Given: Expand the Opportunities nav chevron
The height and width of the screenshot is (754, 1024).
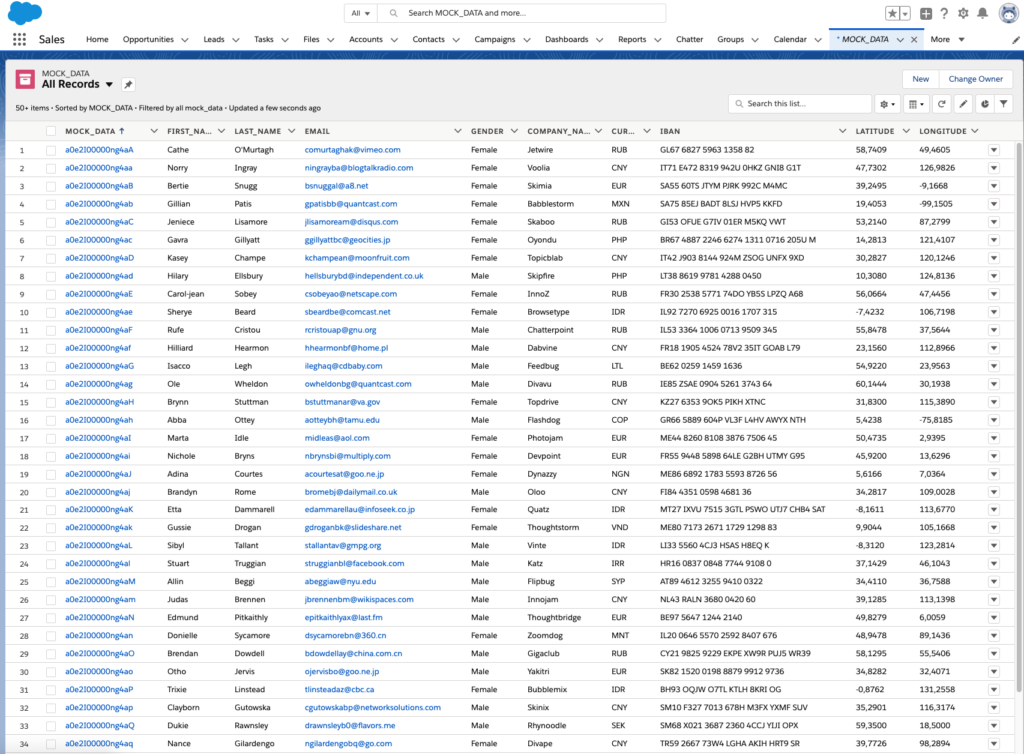Looking at the screenshot, I should pos(185,40).
